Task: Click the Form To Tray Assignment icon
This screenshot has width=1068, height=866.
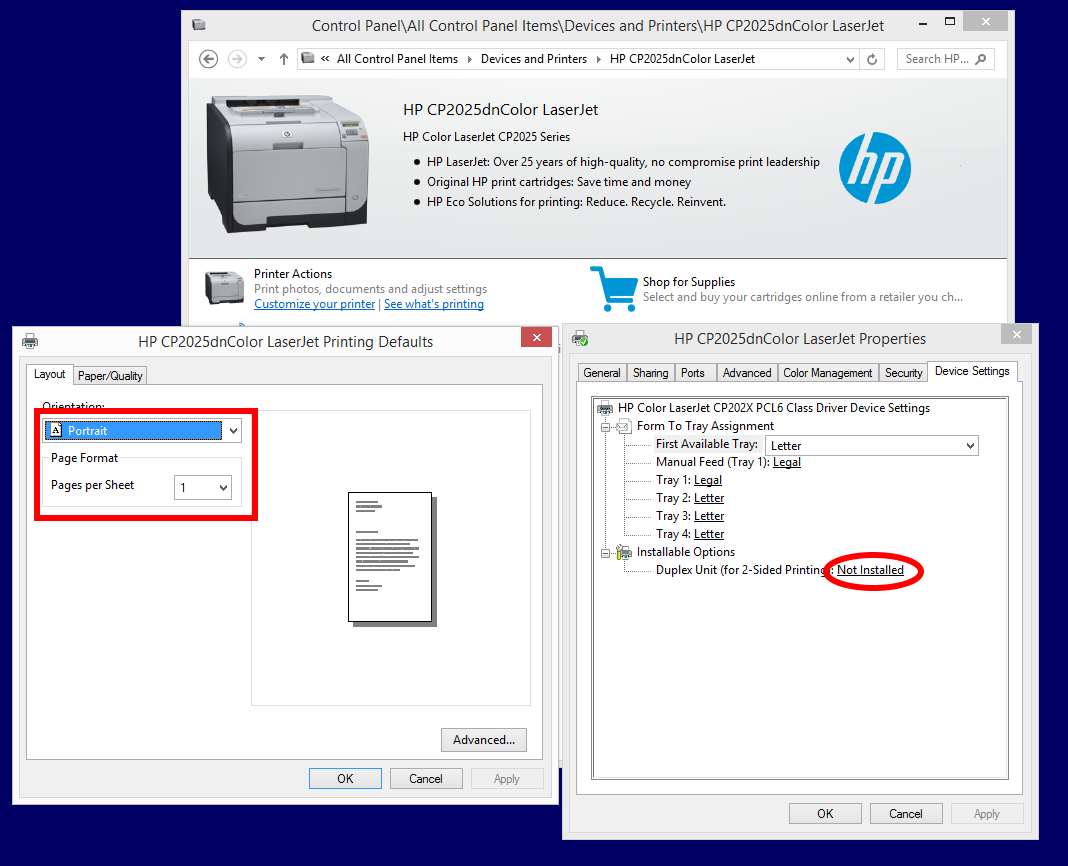Action: coord(624,427)
